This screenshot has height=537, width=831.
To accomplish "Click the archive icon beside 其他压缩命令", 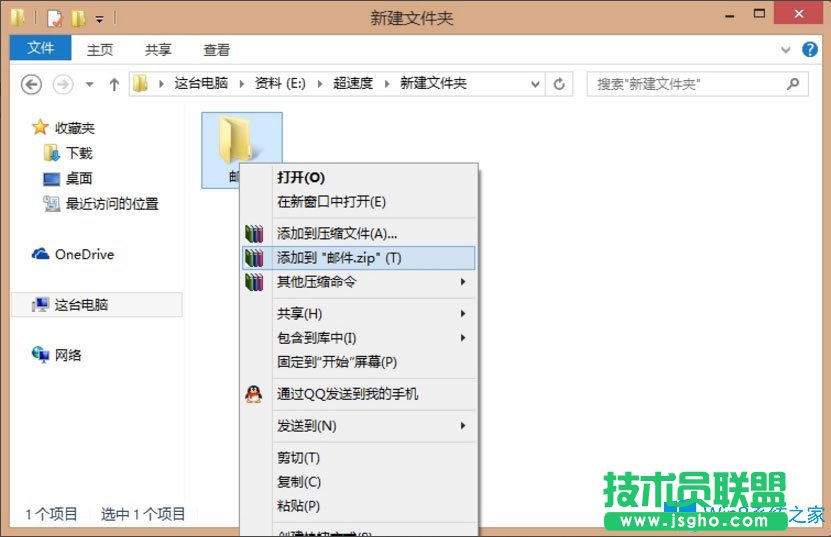I will 254,282.
